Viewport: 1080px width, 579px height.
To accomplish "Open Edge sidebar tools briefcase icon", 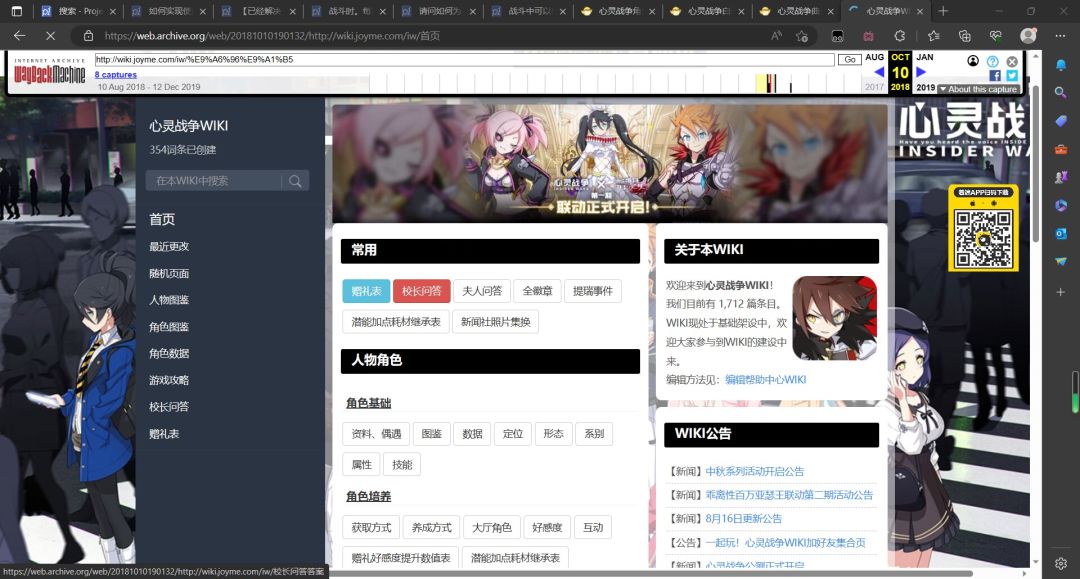I will point(1061,149).
